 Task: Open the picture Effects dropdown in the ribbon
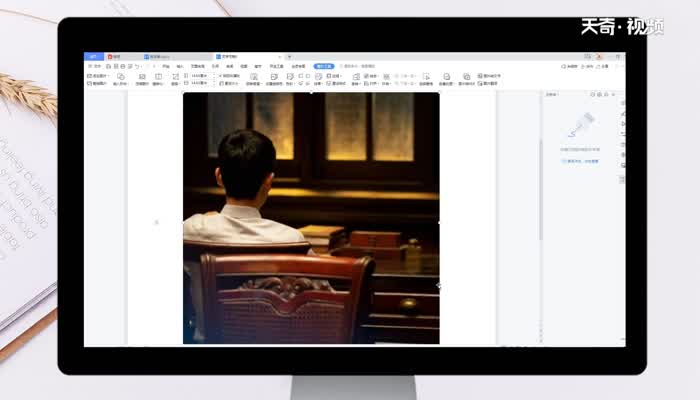[318, 77]
